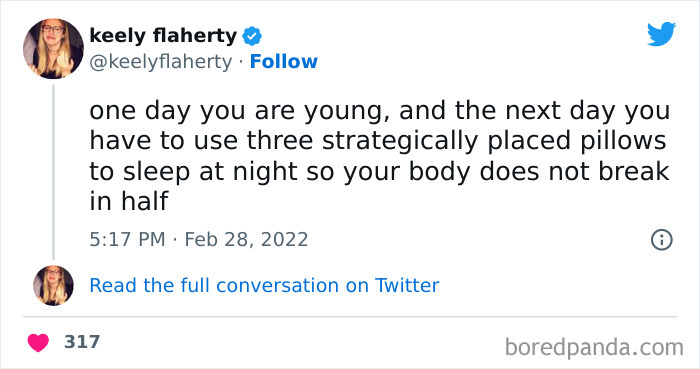
Task: Open the keely flaherty display name
Action: 163,36
